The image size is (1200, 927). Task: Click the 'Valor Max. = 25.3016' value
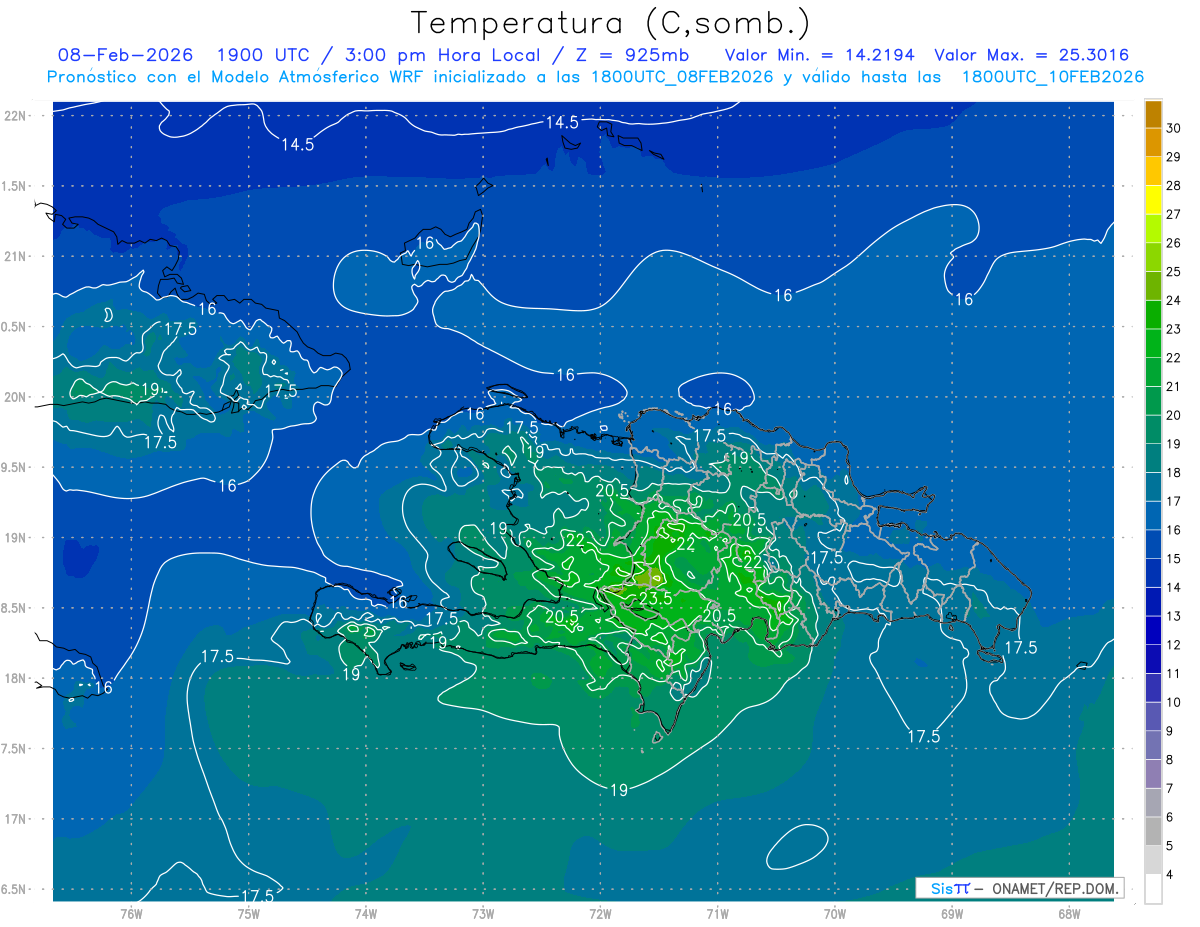[1032, 55]
